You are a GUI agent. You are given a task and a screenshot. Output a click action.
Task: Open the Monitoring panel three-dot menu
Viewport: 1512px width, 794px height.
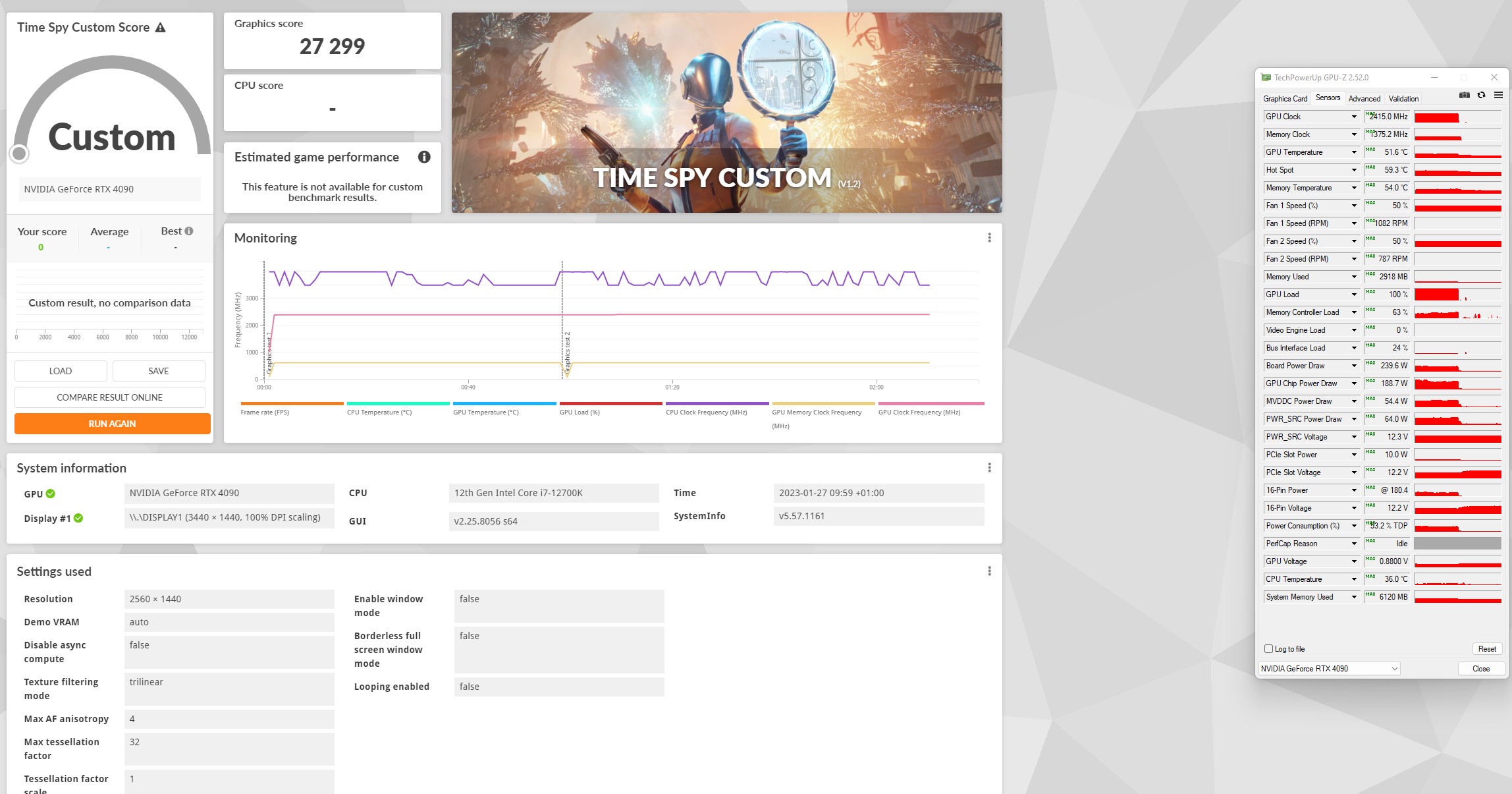coord(989,238)
